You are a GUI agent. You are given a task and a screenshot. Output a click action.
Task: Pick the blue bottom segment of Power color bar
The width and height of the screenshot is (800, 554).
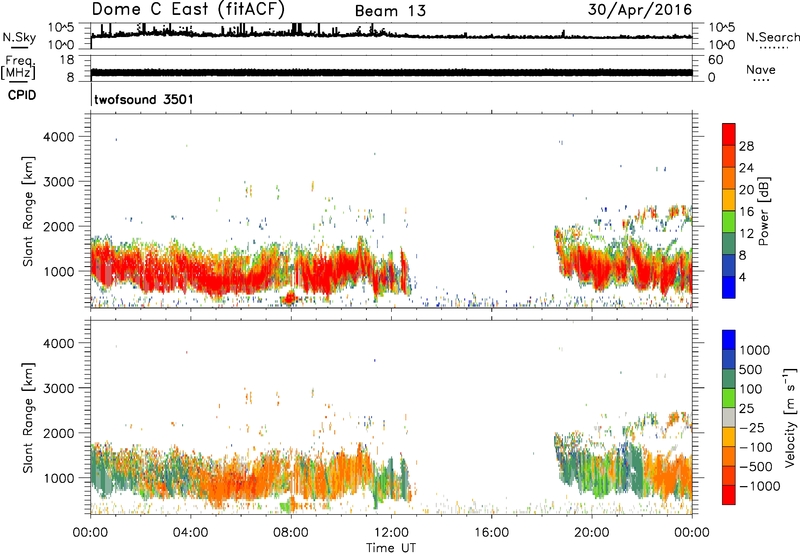[x=729, y=287]
